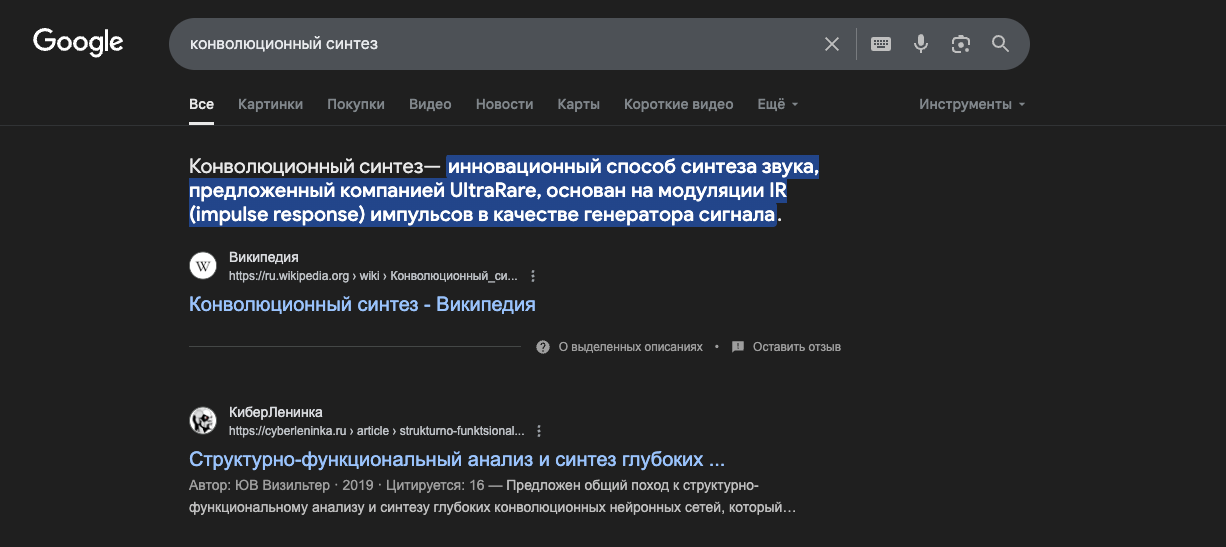
Task: Open the Google logo homepage link
Action: click(78, 42)
